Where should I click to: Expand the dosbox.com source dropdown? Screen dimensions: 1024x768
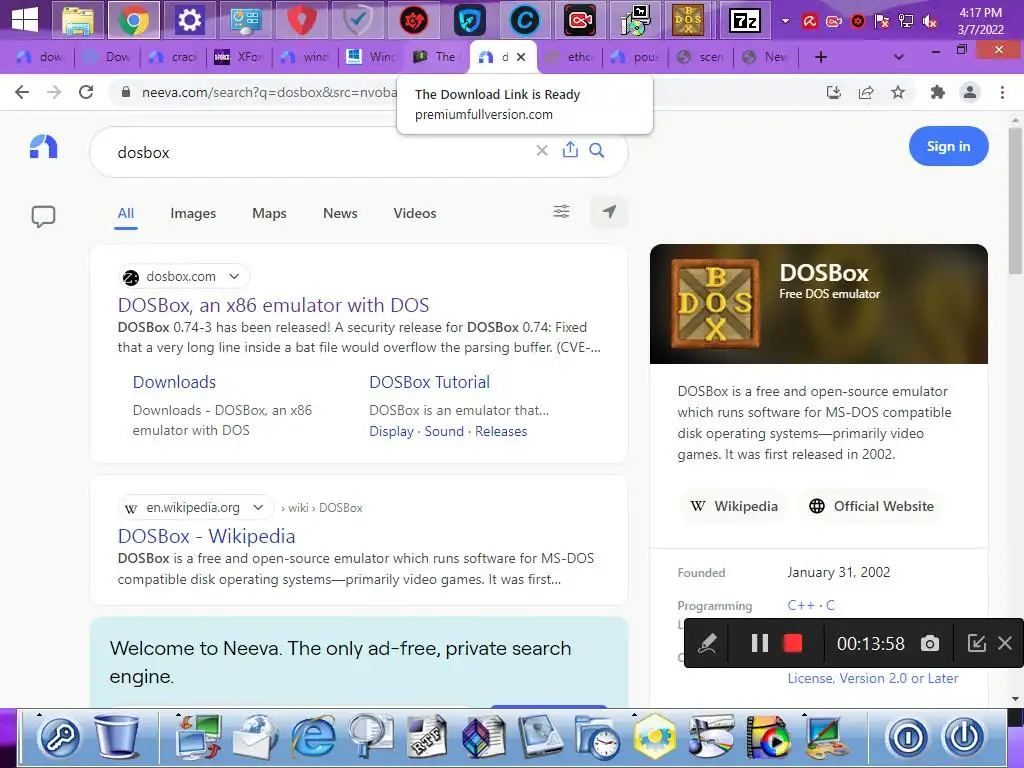(x=234, y=276)
